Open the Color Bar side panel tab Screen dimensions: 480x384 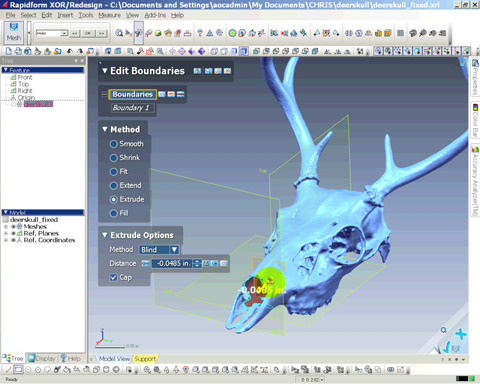click(475, 121)
